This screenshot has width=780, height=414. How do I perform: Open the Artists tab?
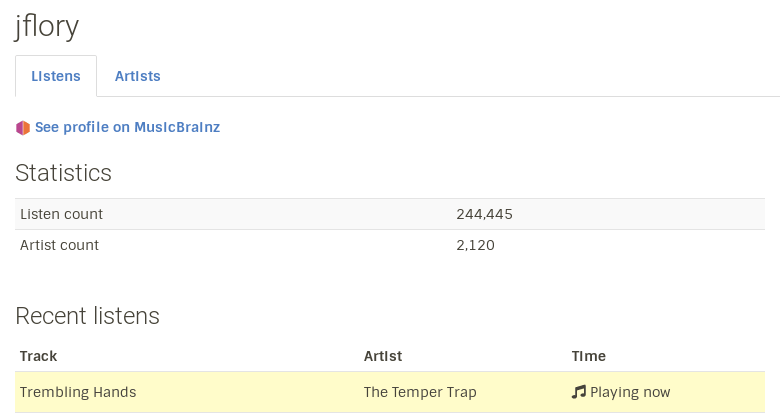tap(138, 76)
